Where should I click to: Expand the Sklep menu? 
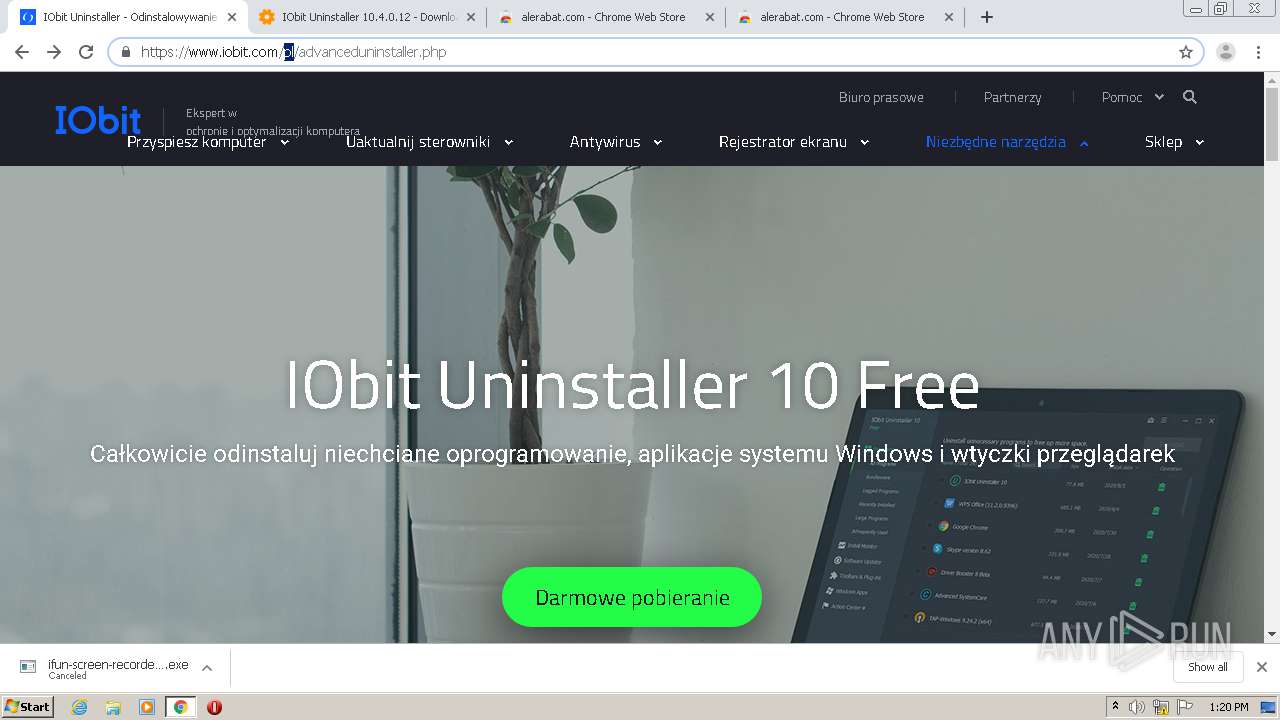tap(1174, 142)
